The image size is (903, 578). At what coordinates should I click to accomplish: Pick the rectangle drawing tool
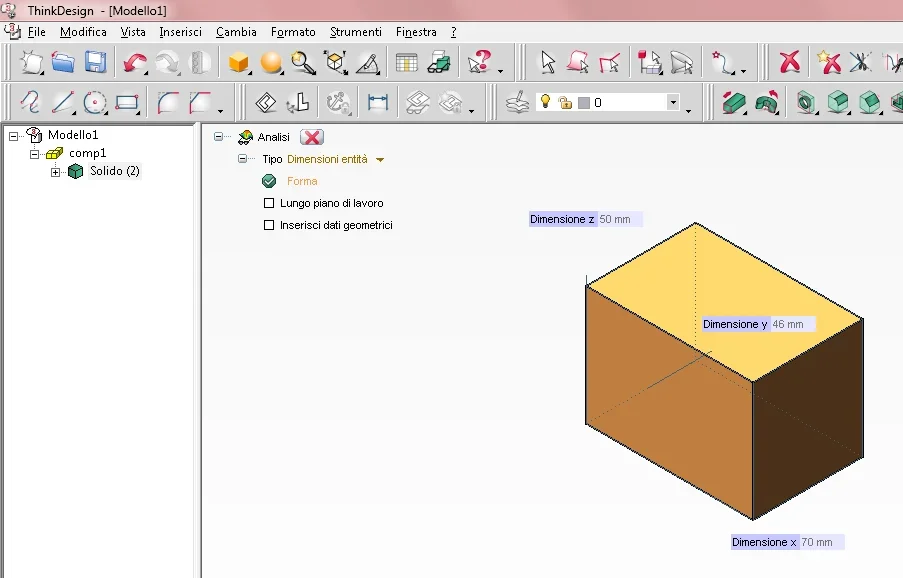[x=127, y=103]
